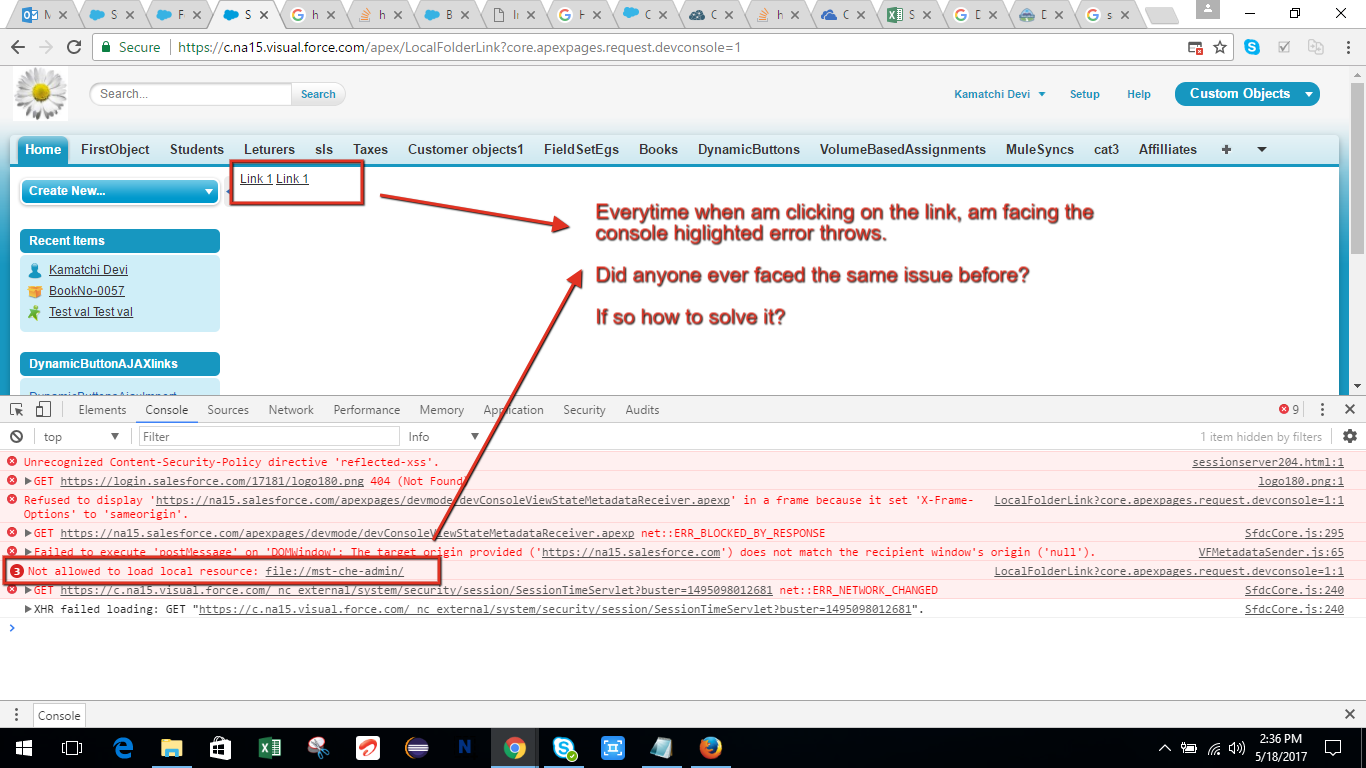Click the duplicate-pages extension icon in Chrome toolbar

[x=1316, y=47]
